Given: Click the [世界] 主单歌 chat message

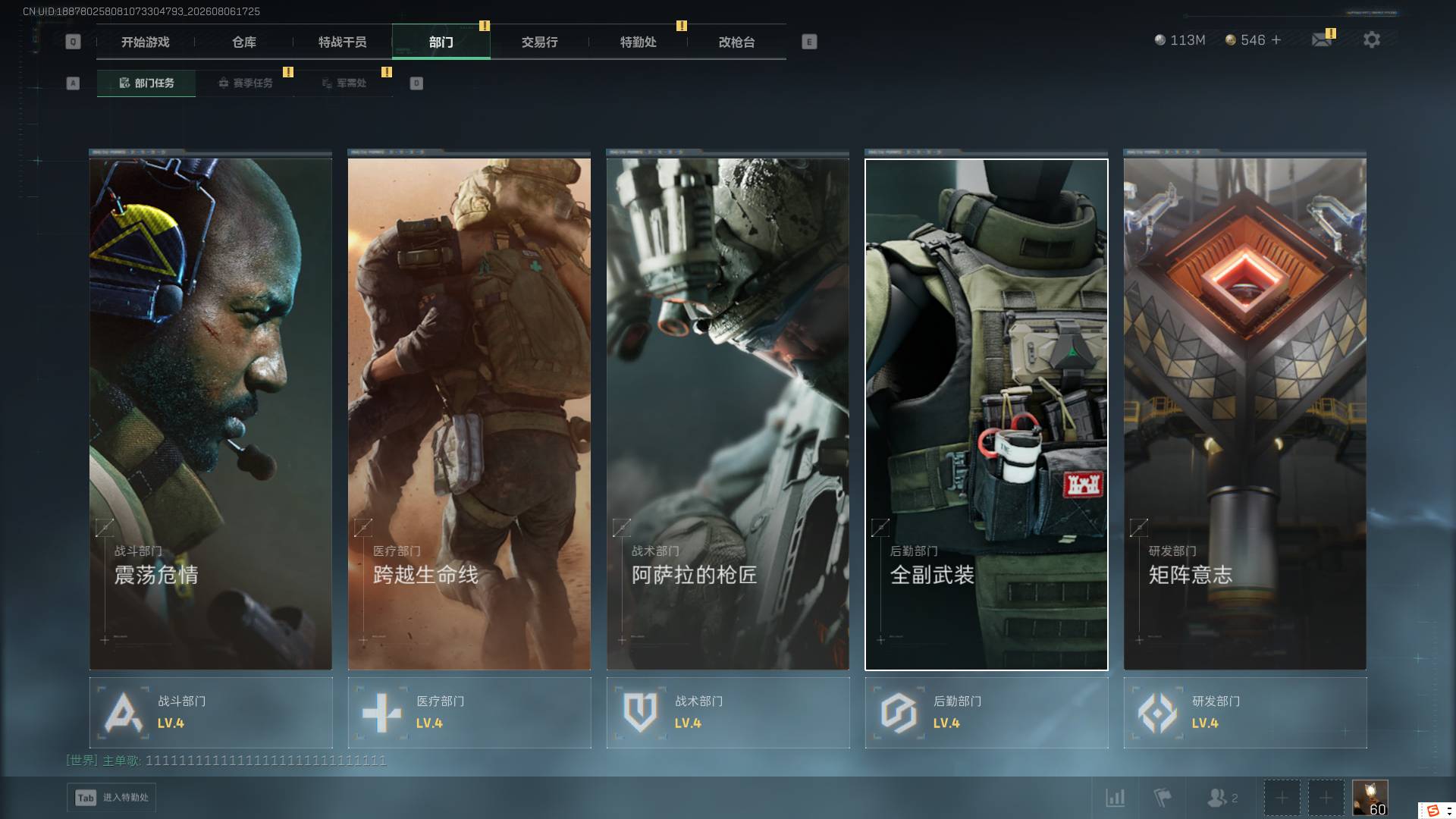Looking at the screenshot, I should pyautogui.click(x=227, y=761).
